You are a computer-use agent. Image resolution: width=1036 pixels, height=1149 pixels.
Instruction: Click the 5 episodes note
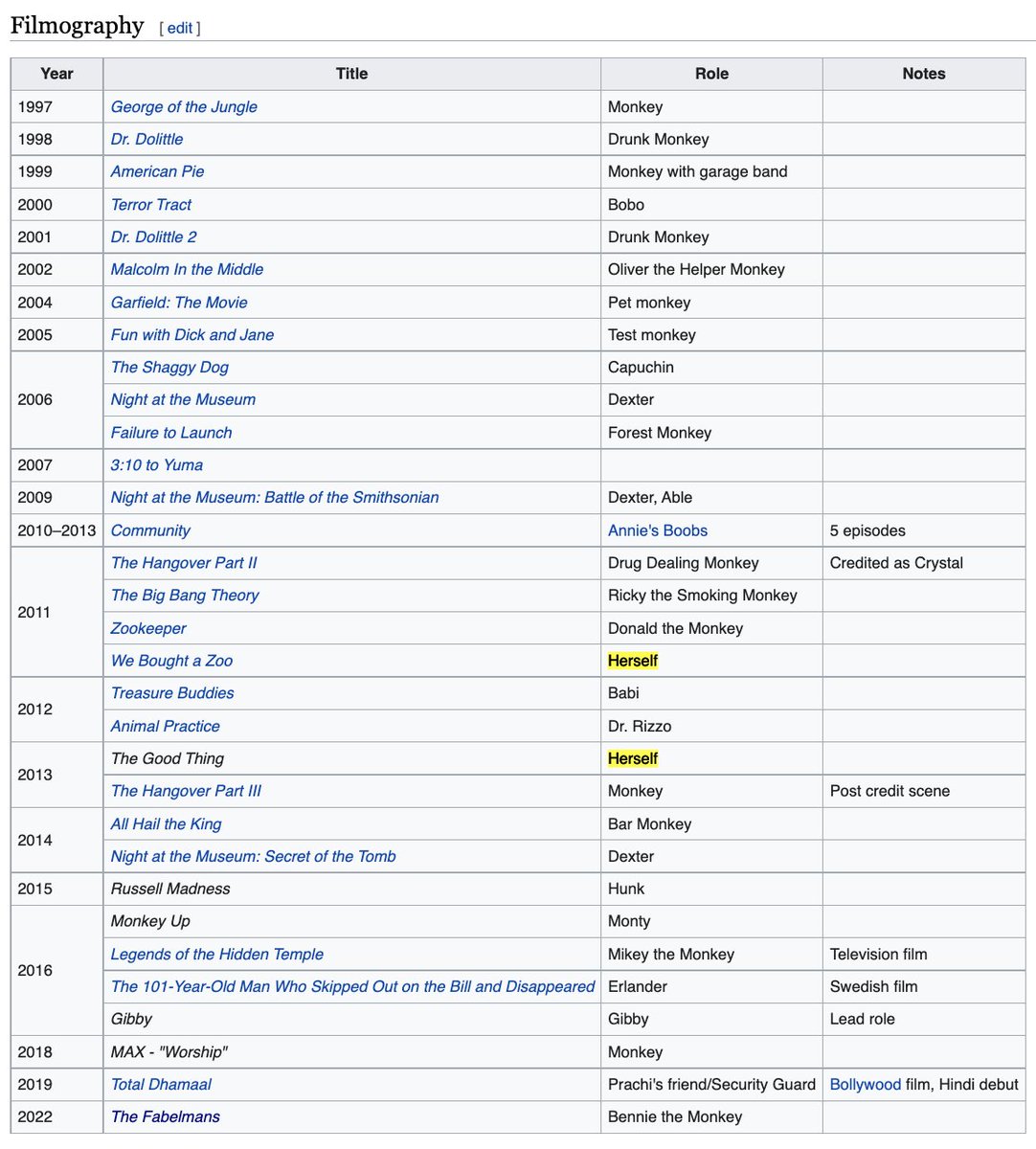[x=867, y=530]
